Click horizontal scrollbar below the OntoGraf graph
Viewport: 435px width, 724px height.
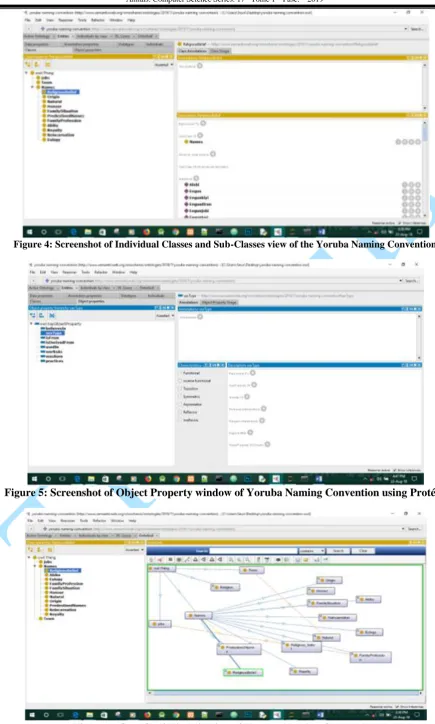[x=286, y=693]
